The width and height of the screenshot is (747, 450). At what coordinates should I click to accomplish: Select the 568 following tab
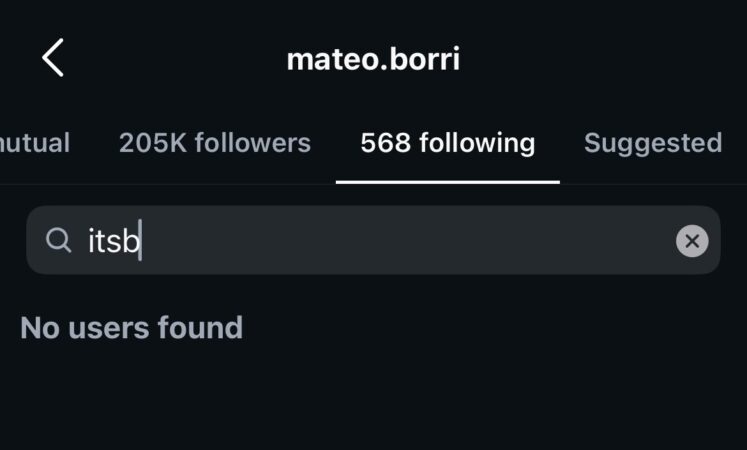pyautogui.click(x=448, y=143)
